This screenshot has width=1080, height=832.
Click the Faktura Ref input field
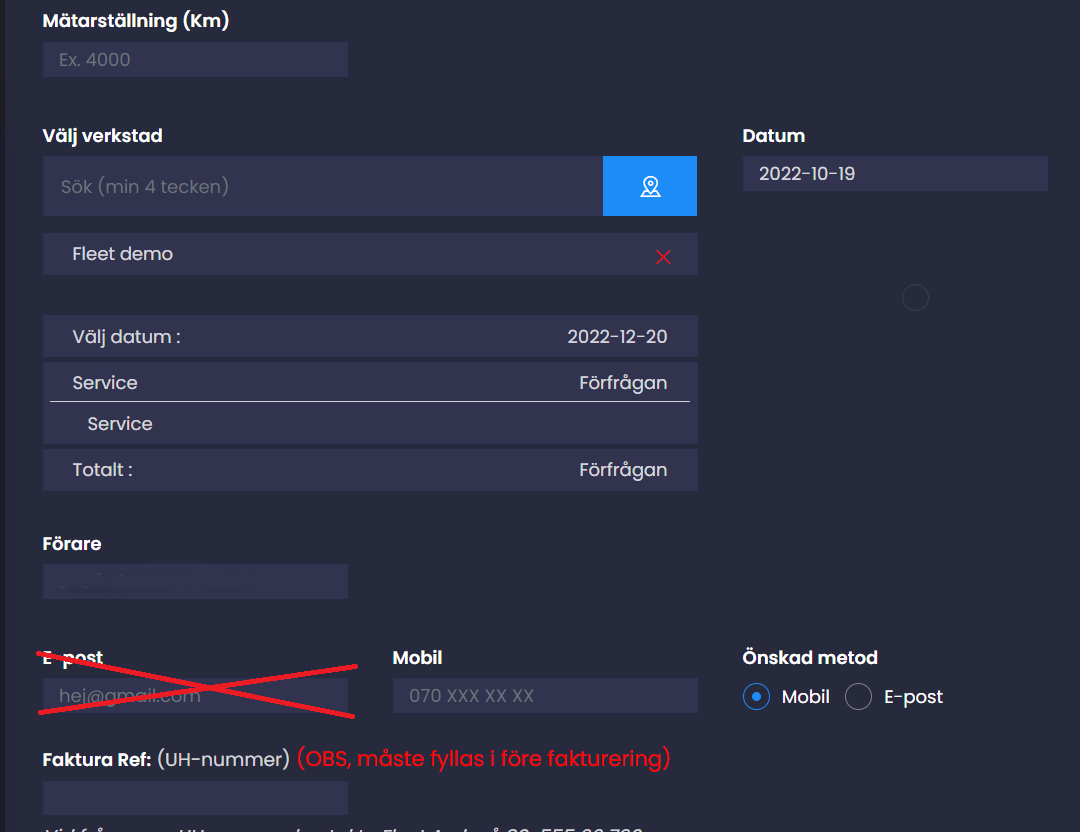coord(195,798)
